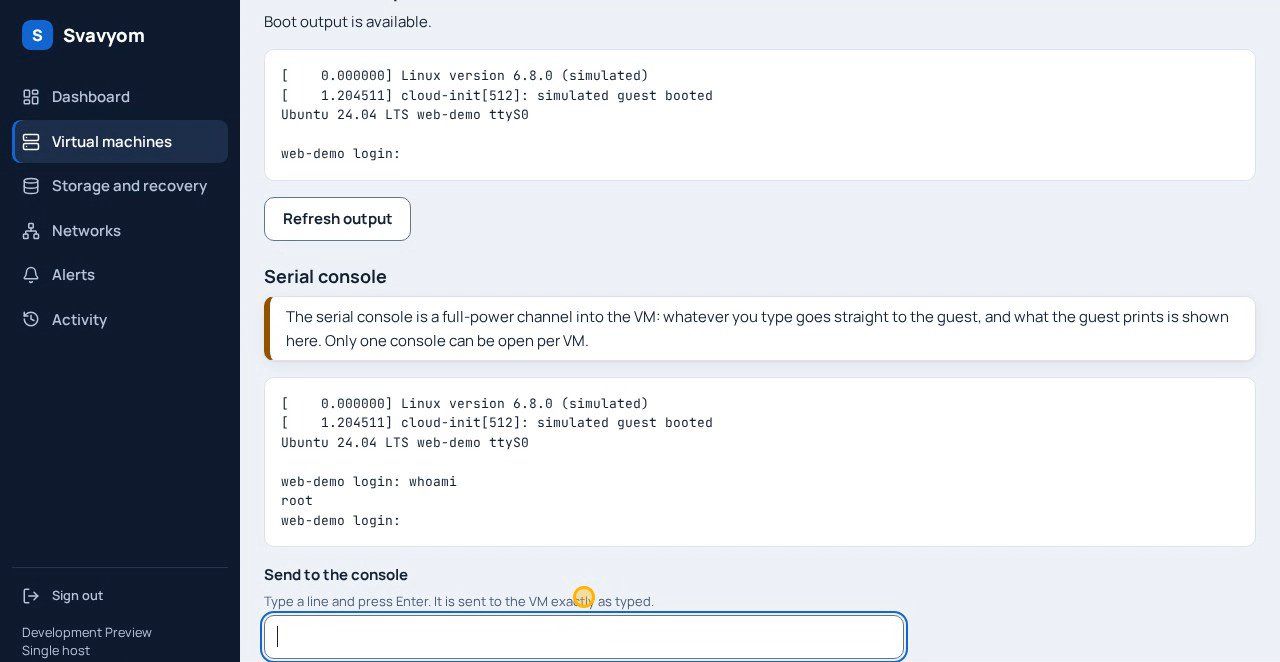
Task: Click the Refresh output button
Action: 337,219
